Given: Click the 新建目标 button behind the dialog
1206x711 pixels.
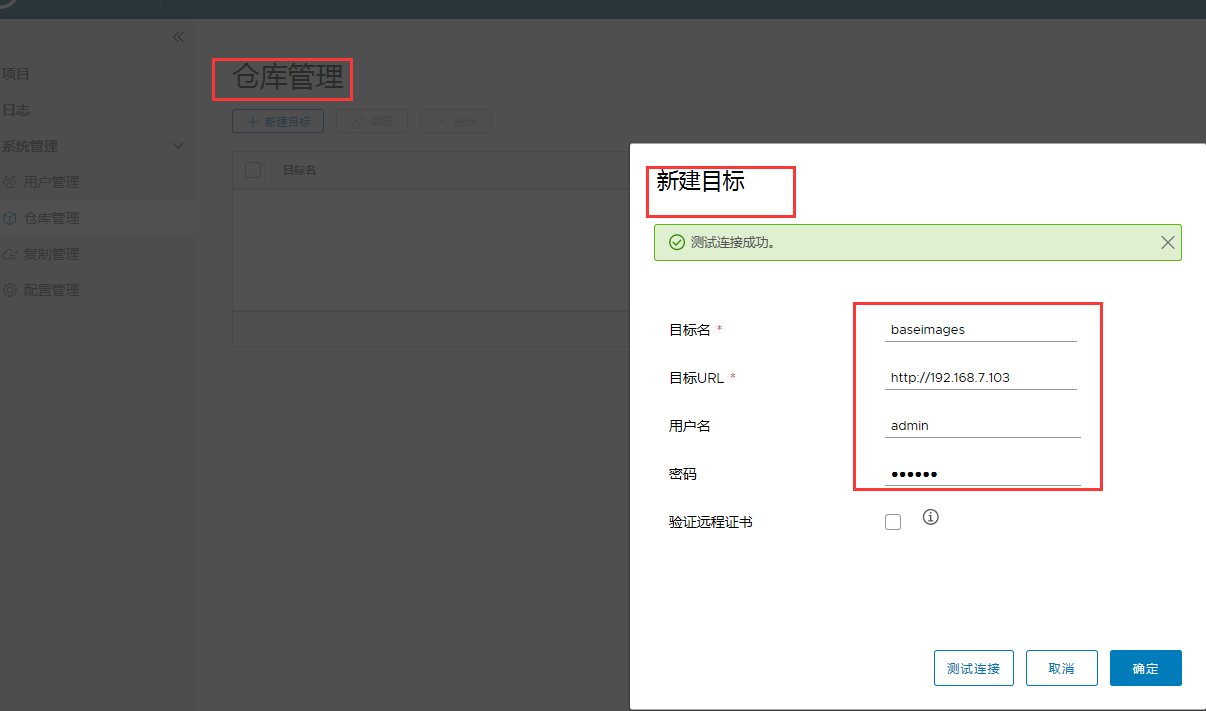Looking at the screenshot, I should [x=278, y=122].
